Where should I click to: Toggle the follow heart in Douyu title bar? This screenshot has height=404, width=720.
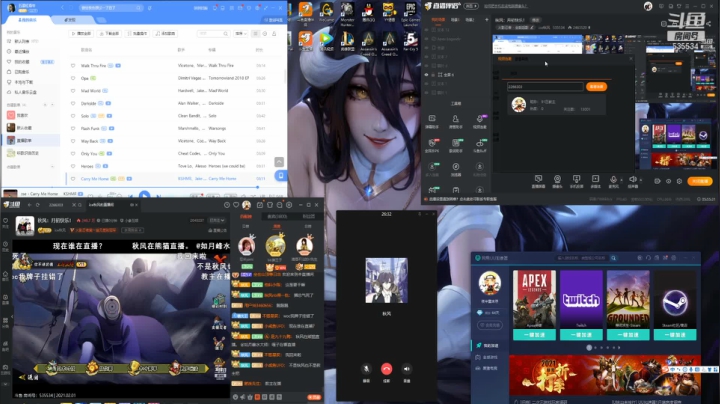[x=236, y=205]
